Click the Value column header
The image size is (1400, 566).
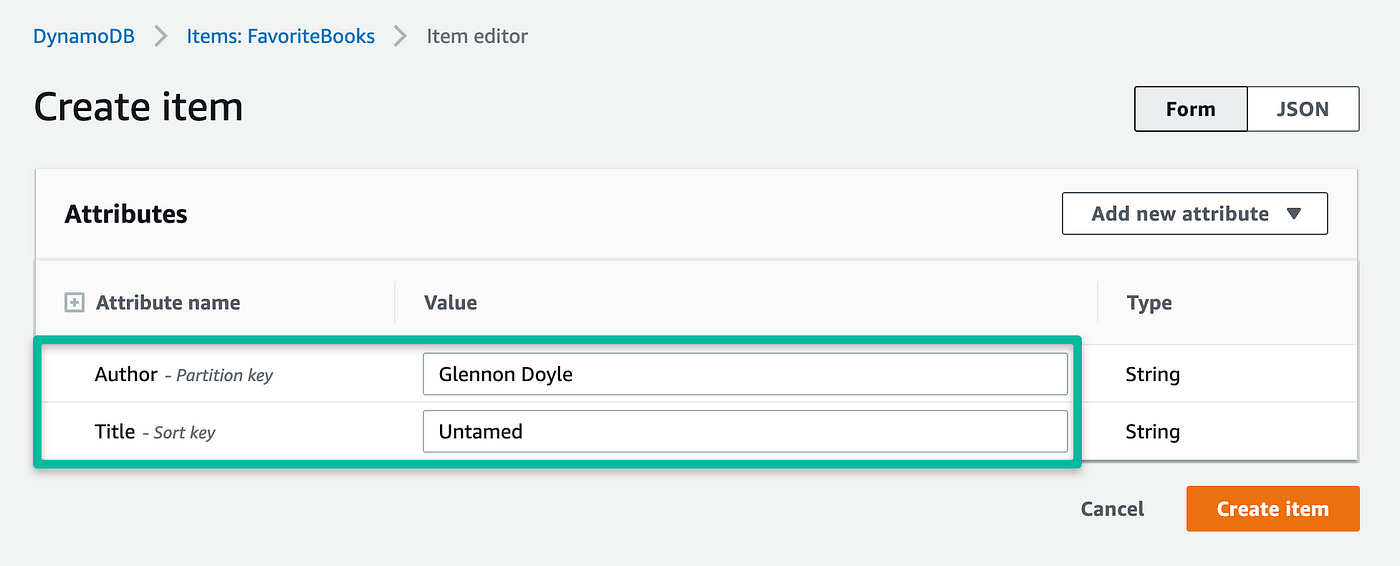(x=451, y=302)
